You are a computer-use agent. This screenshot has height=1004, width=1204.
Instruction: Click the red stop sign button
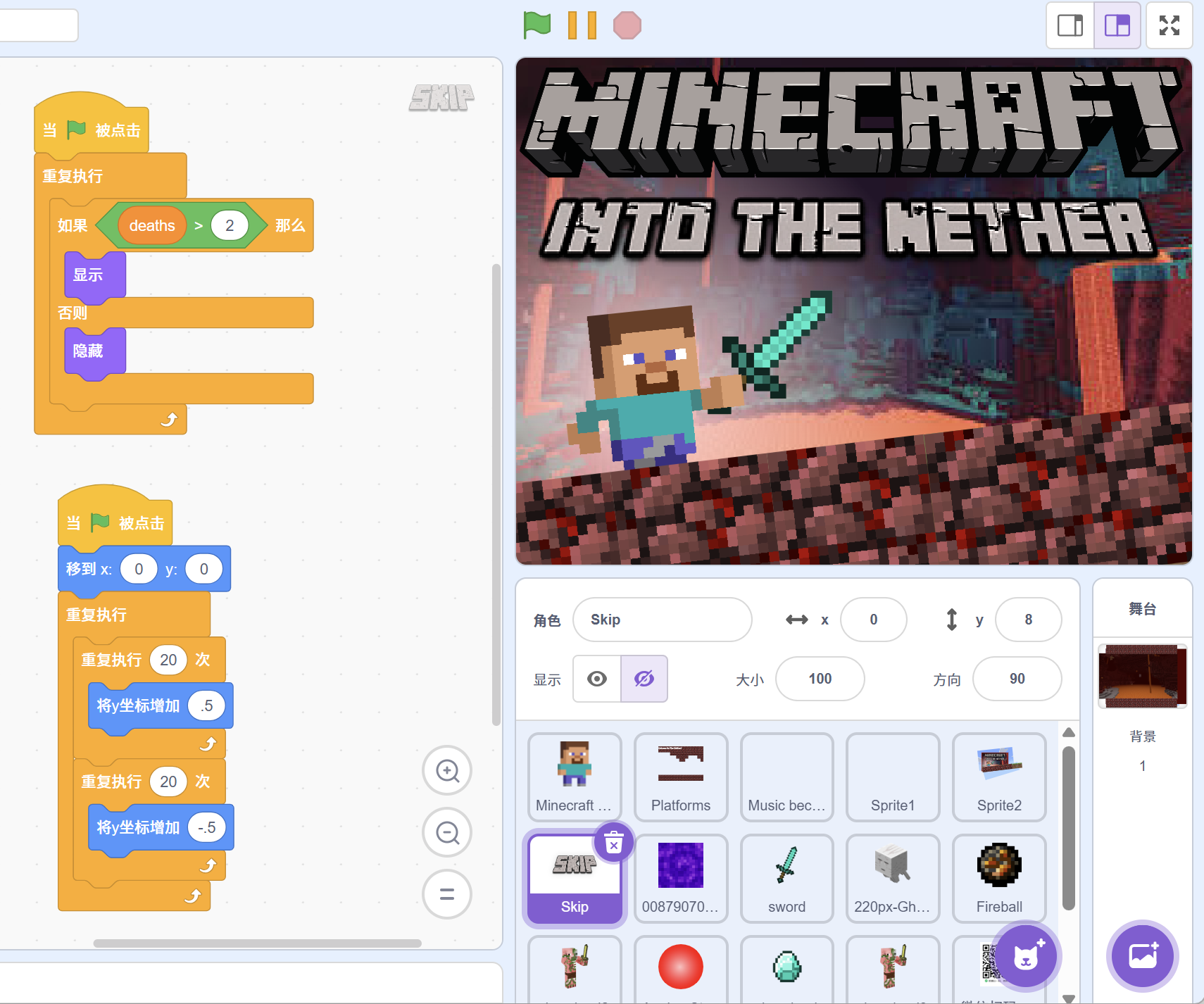[627, 25]
